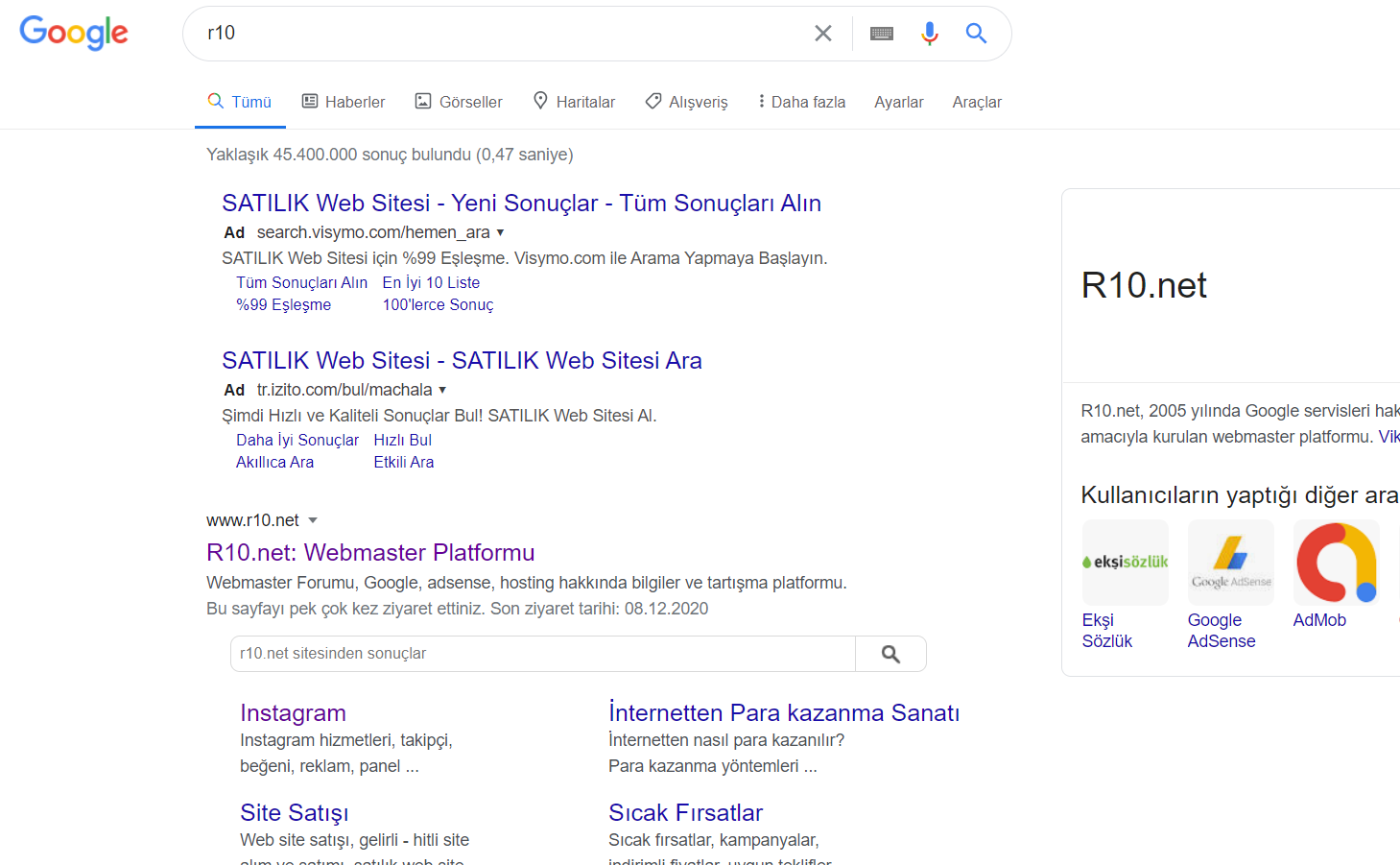This screenshot has width=1400, height=865.
Task: Expand the search.visymo.com ad dropdown arrow
Action: coord(500,232)
